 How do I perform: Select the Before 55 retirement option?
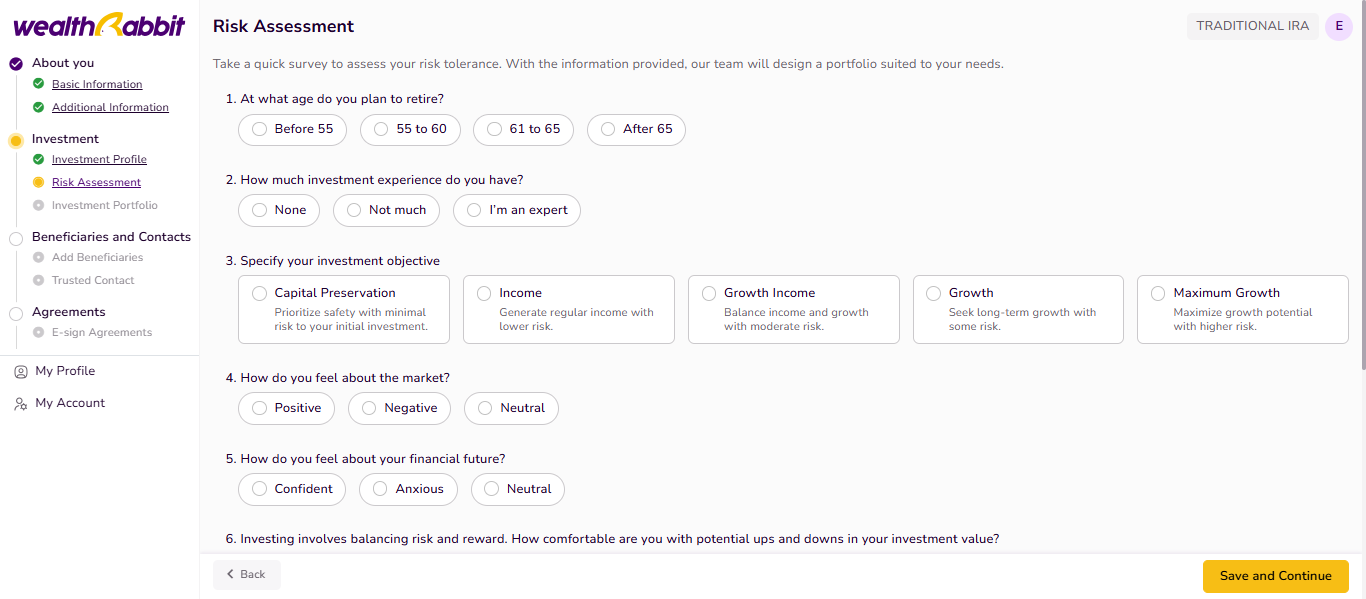(x=292, y=129)
